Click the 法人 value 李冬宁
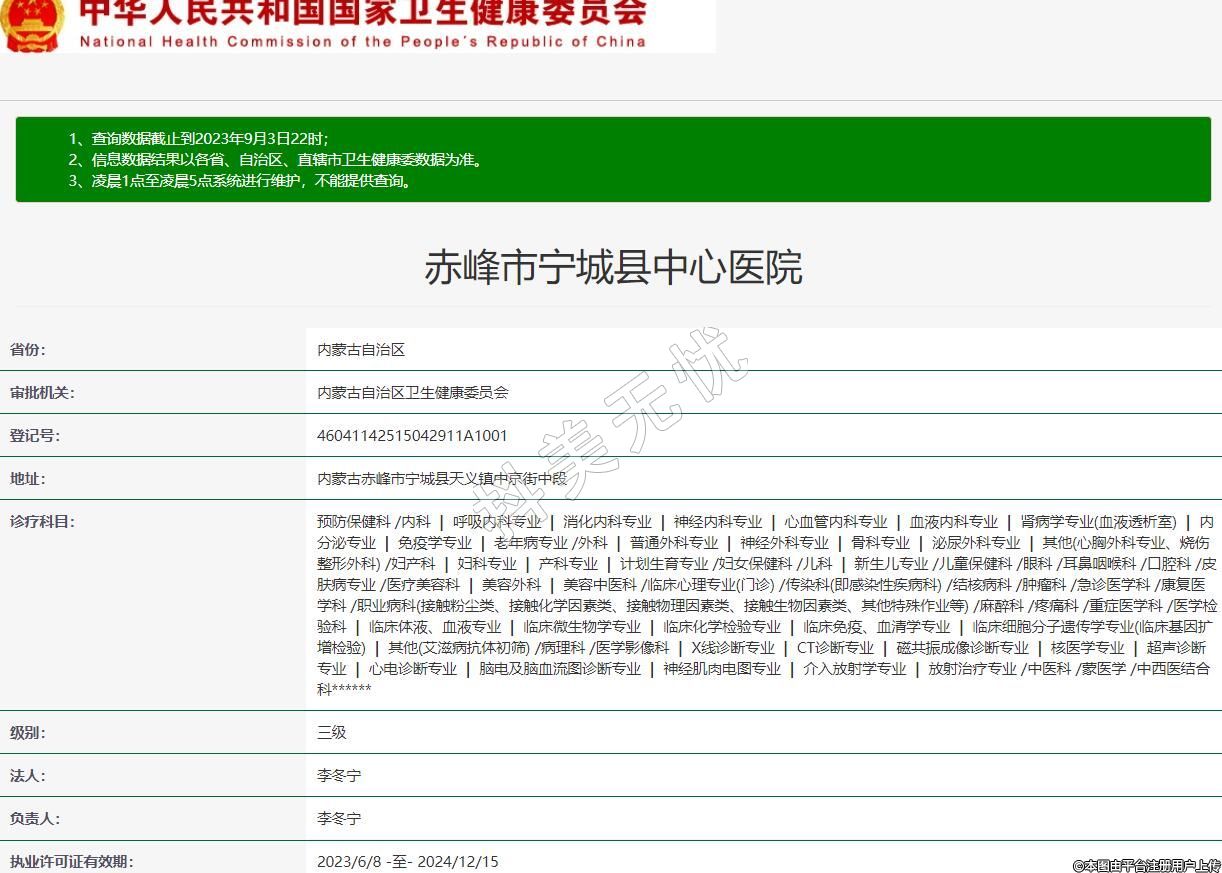This screenshot has width=1222, height=873. click(x=339, y=775)
